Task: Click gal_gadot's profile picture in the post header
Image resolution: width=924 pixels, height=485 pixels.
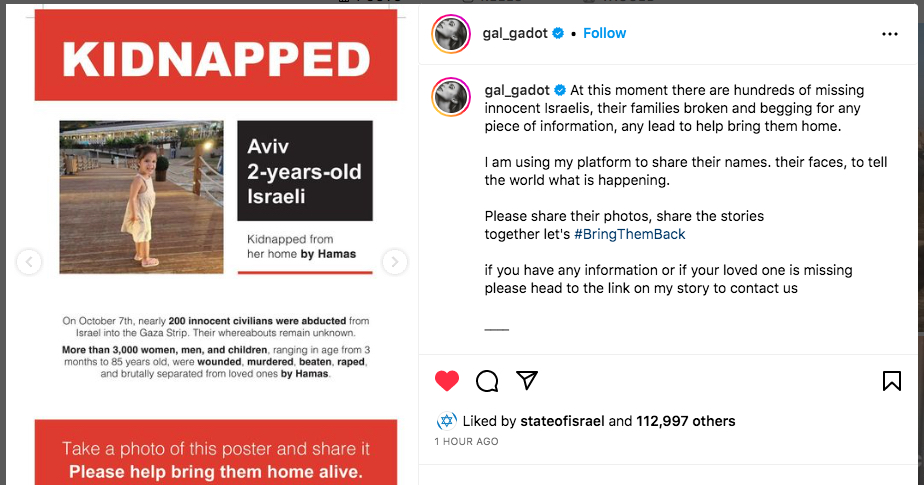Action: [451, 33]
